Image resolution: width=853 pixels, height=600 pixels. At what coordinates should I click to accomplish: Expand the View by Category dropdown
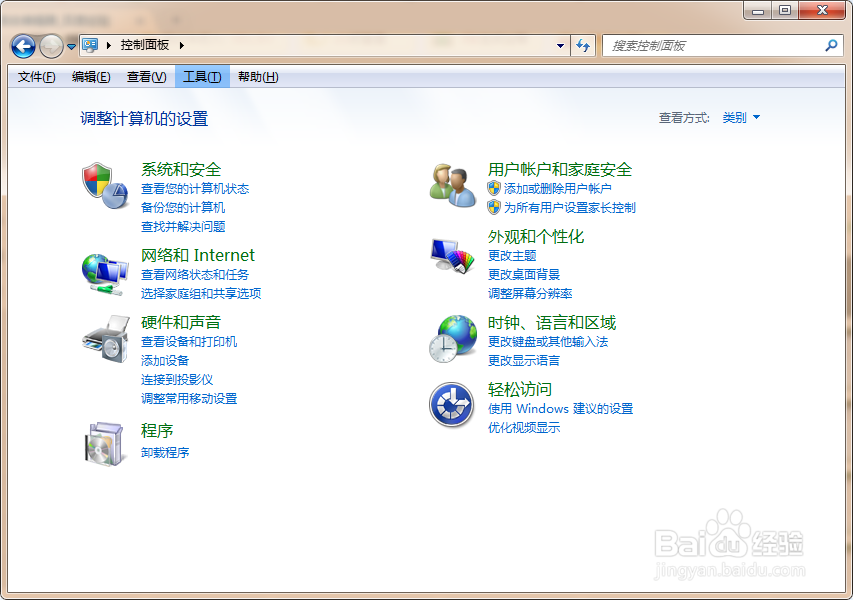coord(741,117)
